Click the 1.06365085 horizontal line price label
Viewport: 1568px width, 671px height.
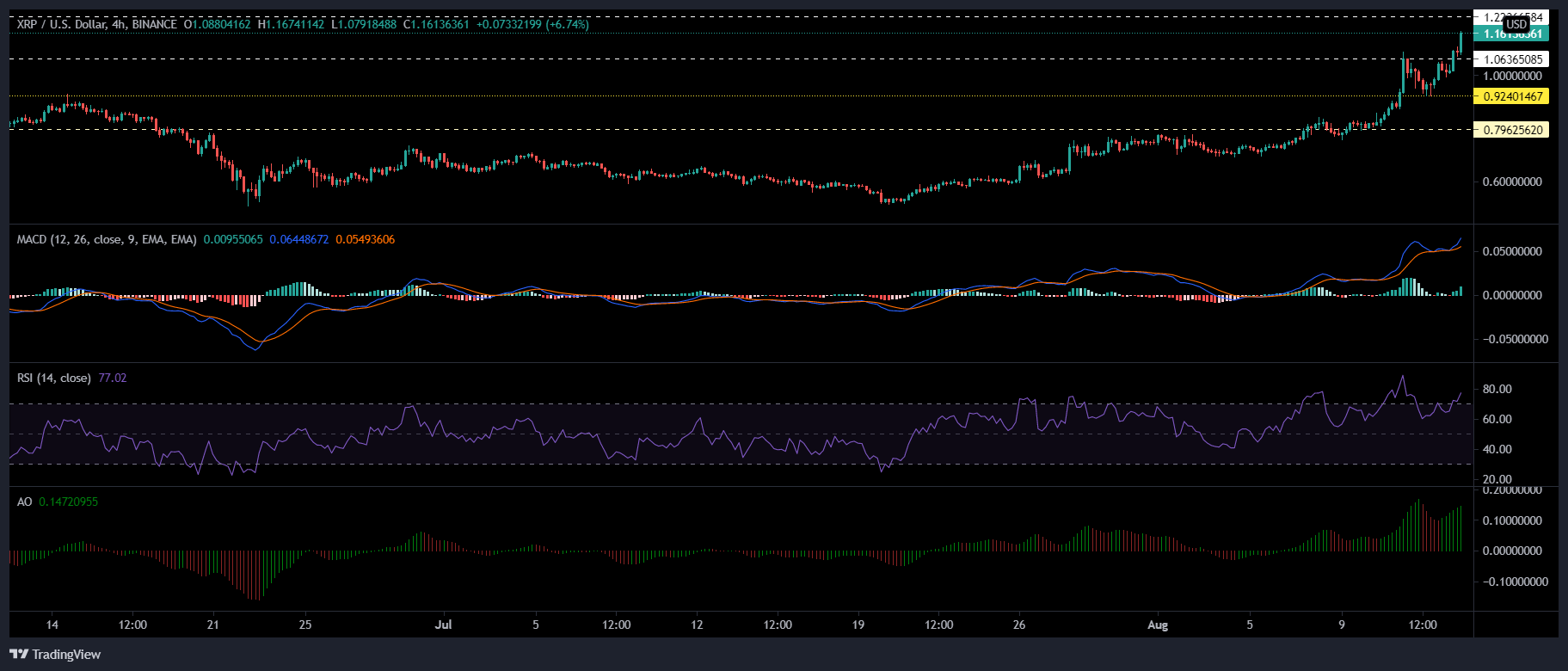tap(1511, 59)
